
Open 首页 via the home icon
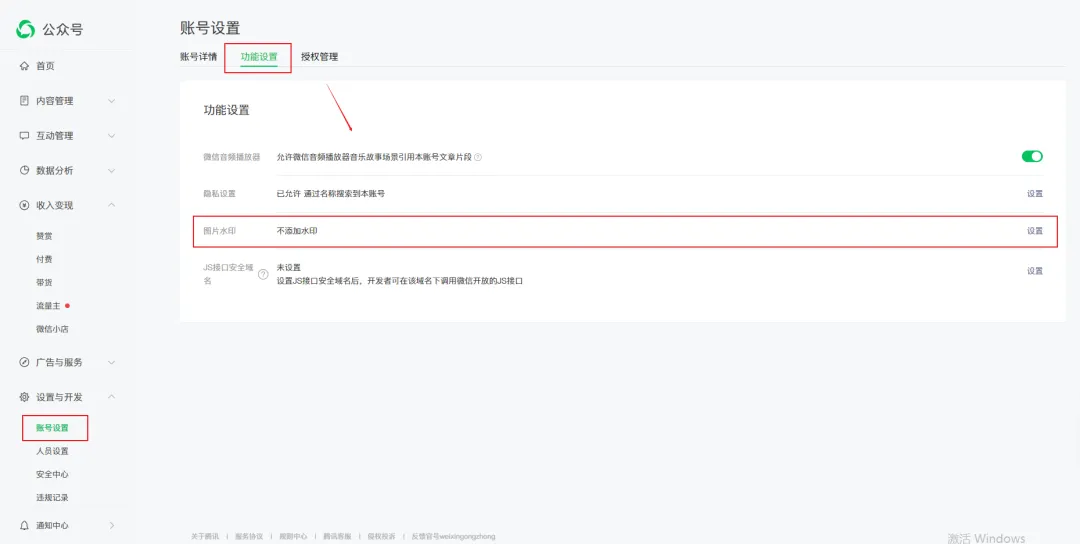point(24,66)
